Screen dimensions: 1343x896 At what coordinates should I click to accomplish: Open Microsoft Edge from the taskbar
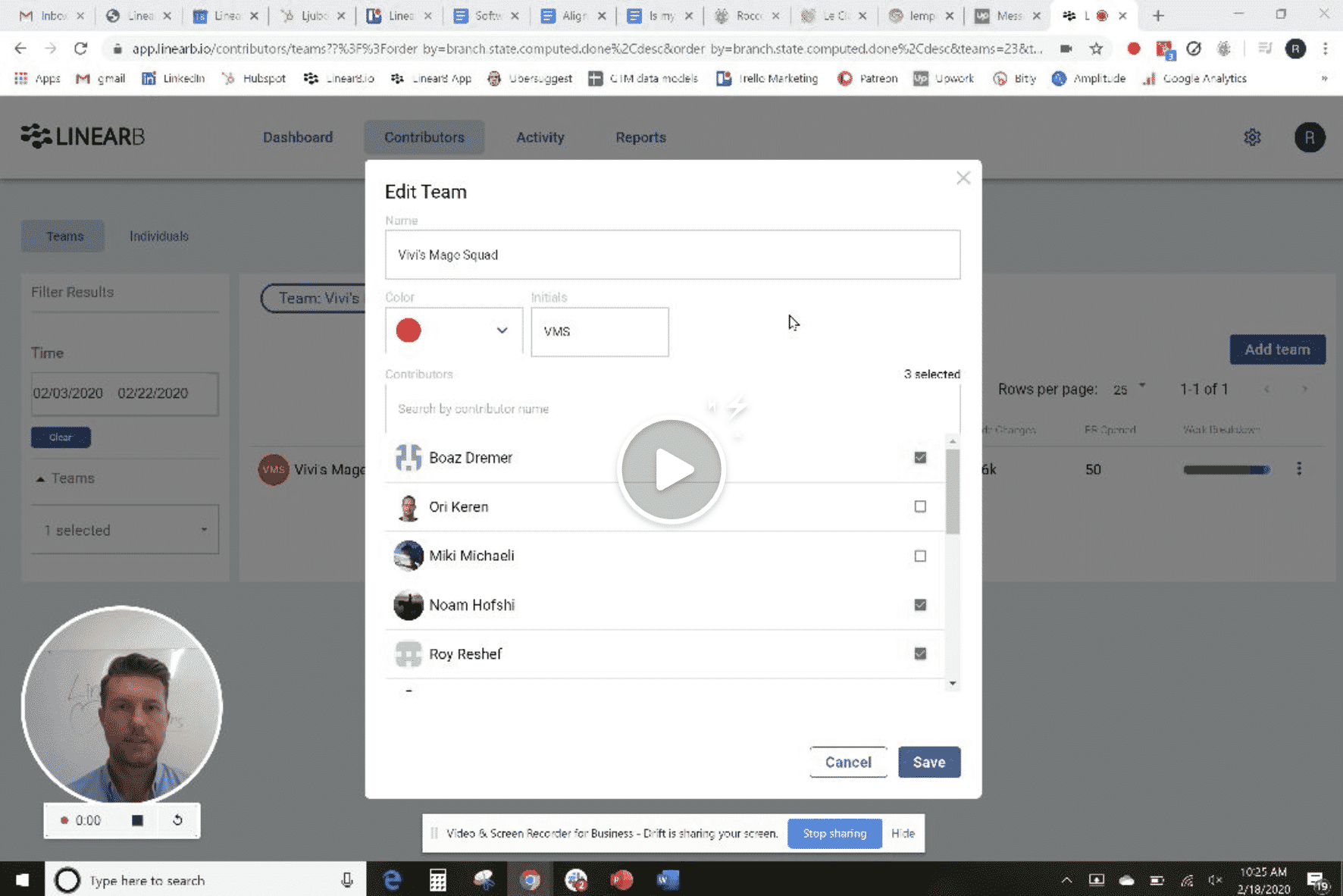tap(392, 880)
